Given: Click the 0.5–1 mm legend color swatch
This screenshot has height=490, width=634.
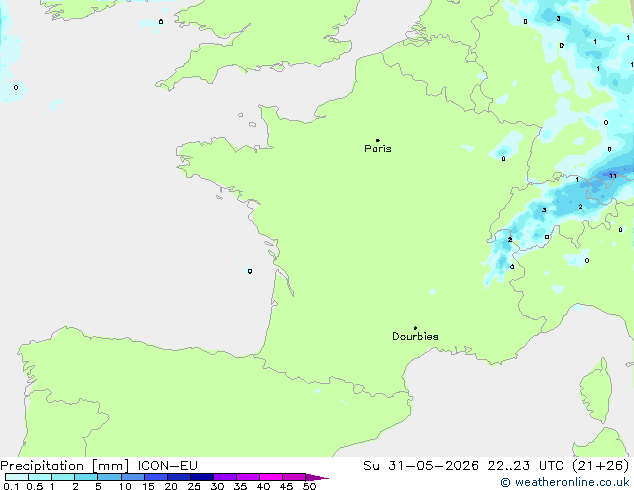Looking at the screenshot, I should (x=40, y=477).
